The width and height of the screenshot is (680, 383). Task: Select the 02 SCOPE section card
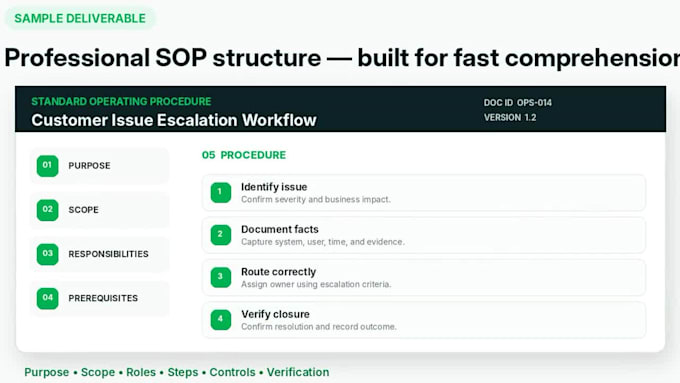(99, 210)
